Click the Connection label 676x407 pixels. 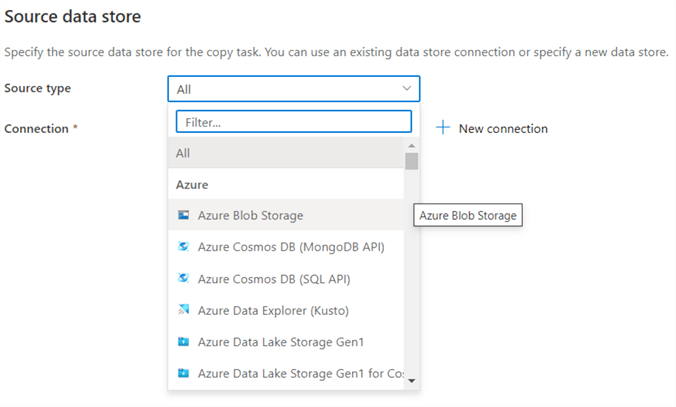click(36, 128)
